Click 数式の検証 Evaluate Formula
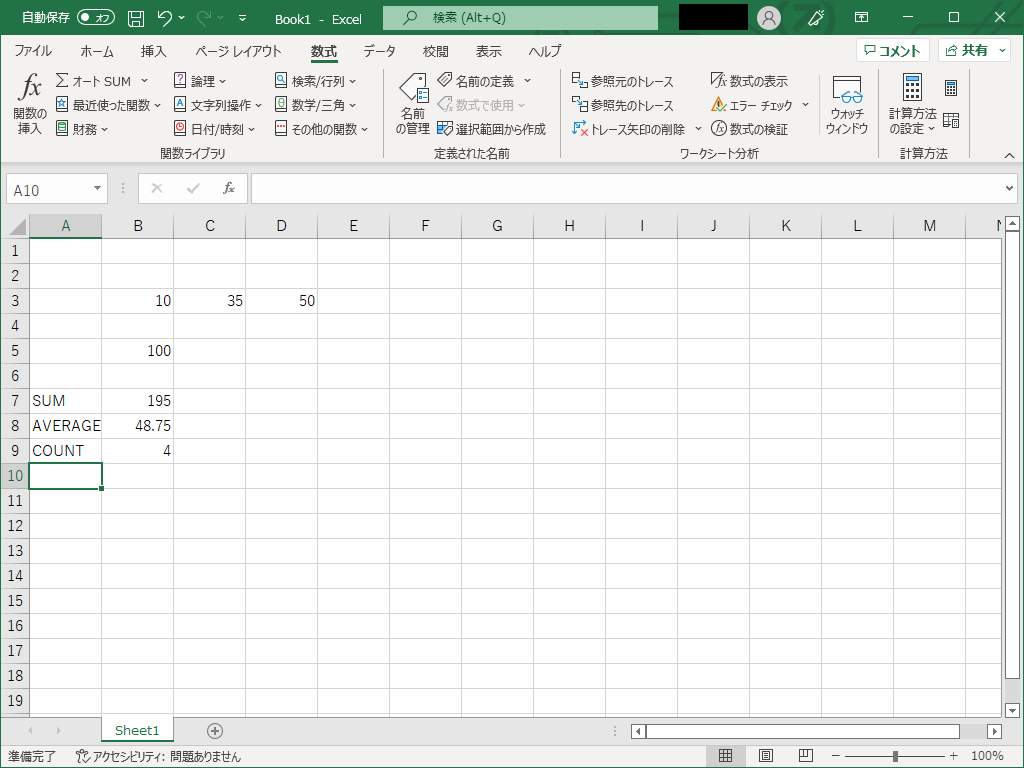The width and height of the screenshot is (1024, 768). pos(749,129)
